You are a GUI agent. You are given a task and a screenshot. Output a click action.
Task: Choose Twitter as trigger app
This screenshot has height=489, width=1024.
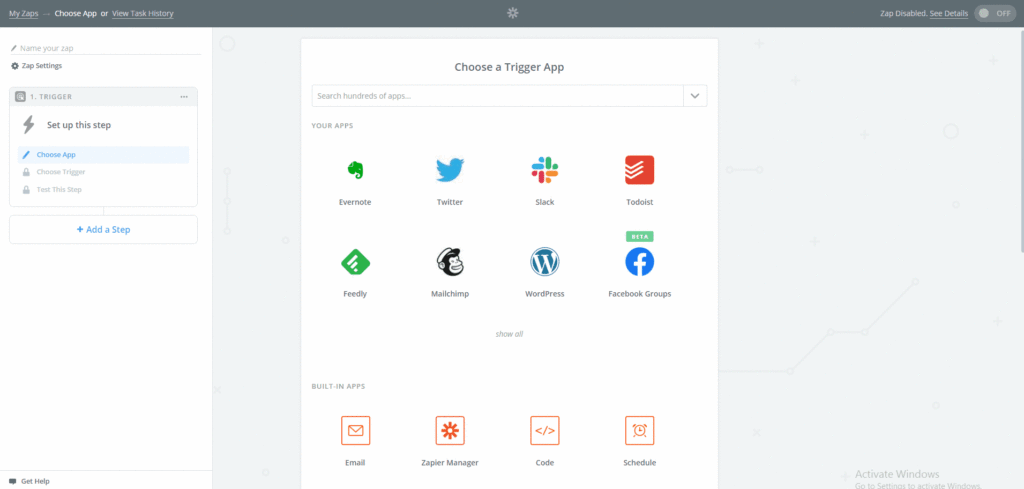450,170
